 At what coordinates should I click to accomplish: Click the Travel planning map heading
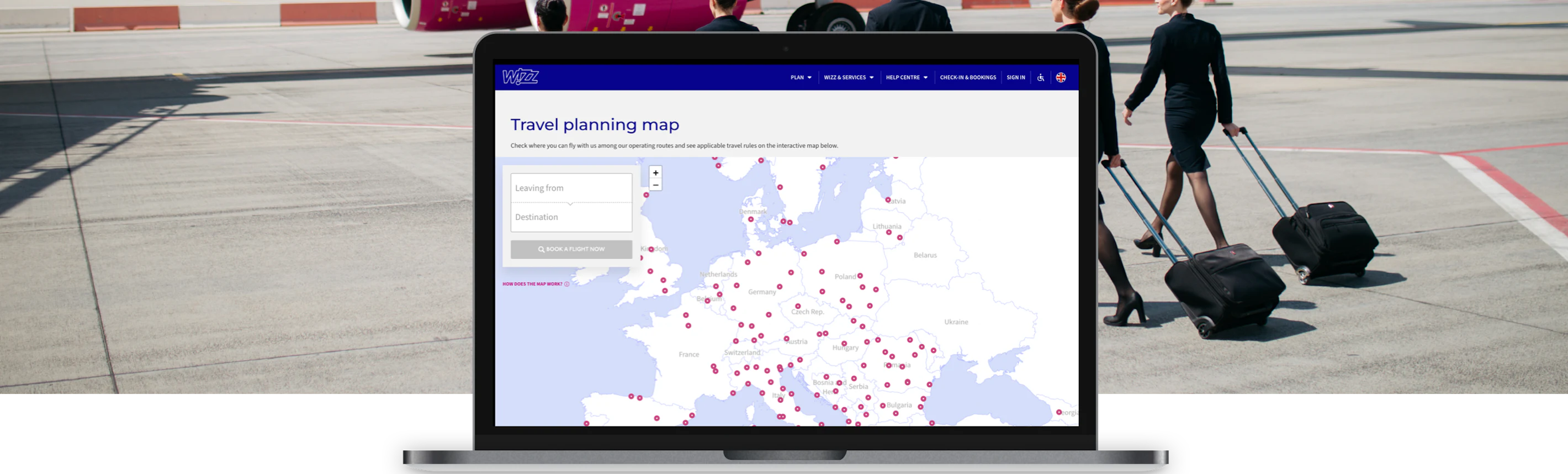[x=595, y=125]
